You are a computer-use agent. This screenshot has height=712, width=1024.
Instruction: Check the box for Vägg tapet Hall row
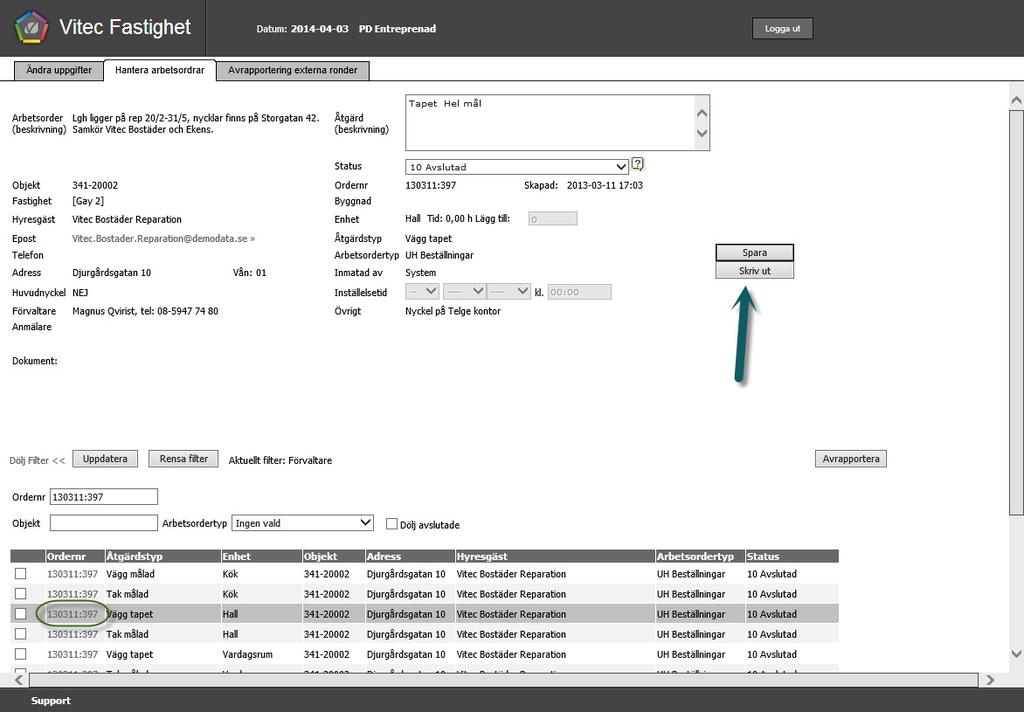(x=21, y=614)
